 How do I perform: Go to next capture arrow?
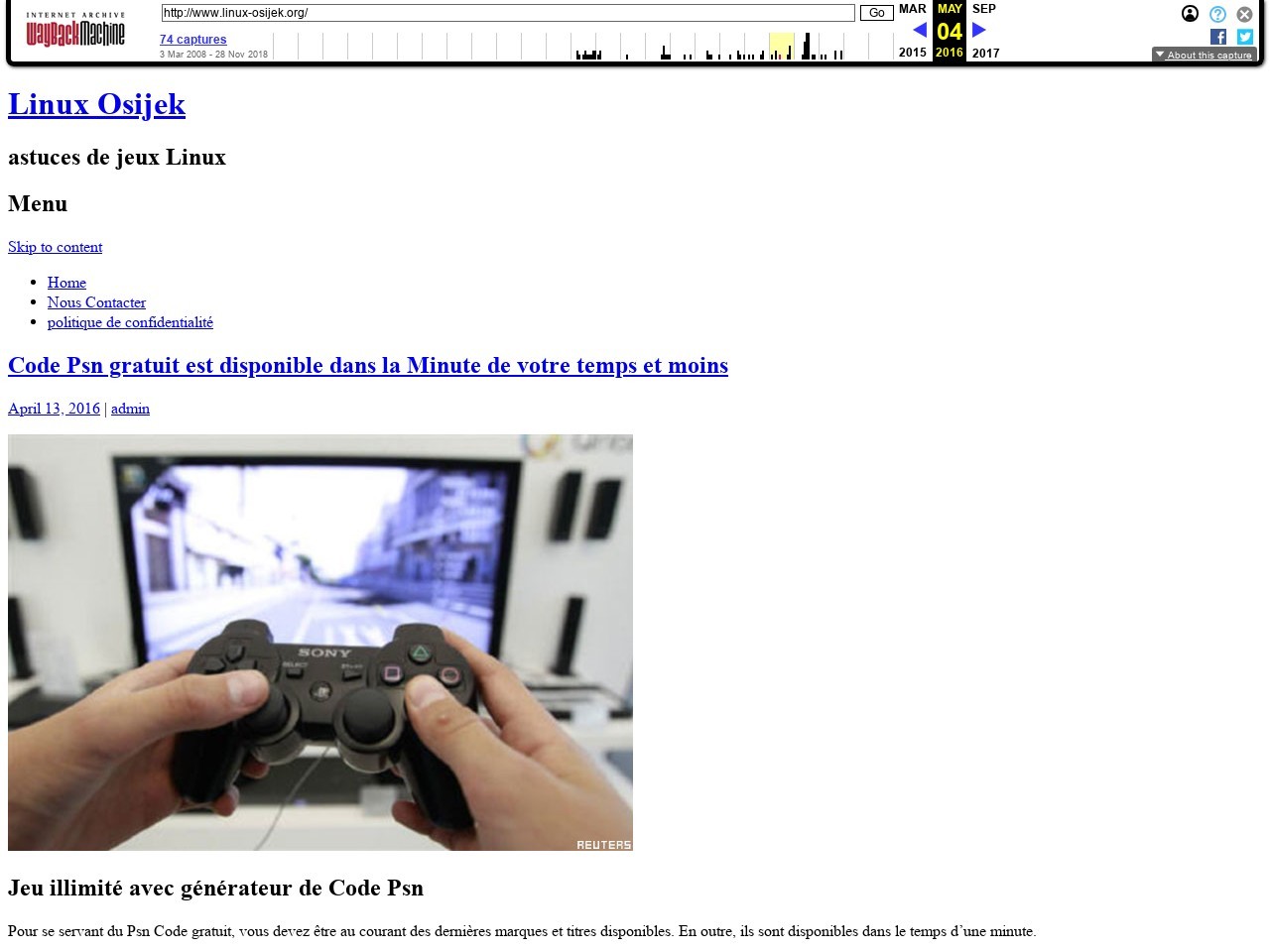pos(979,30)
